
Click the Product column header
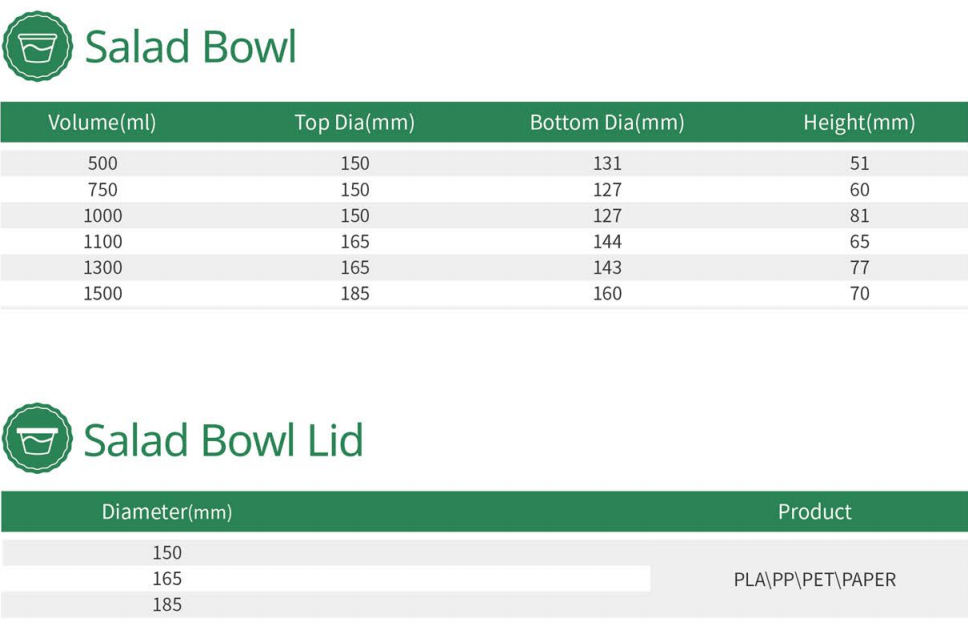[815, 512]
